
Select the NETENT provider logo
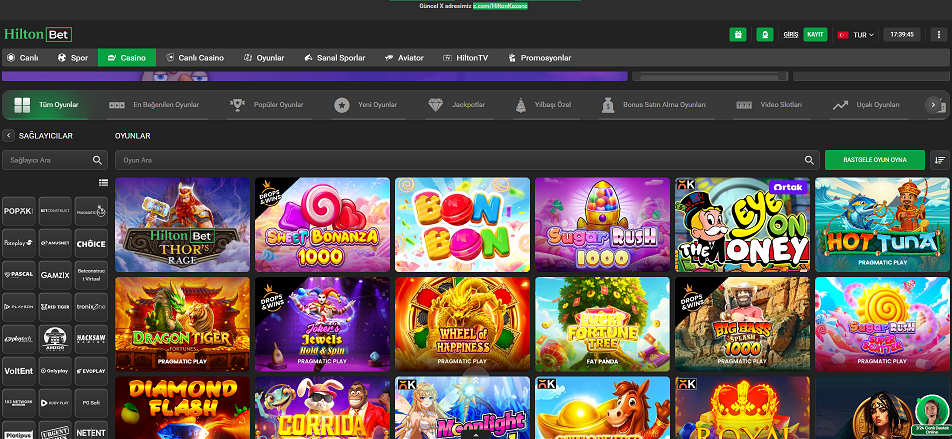point(91,432)
